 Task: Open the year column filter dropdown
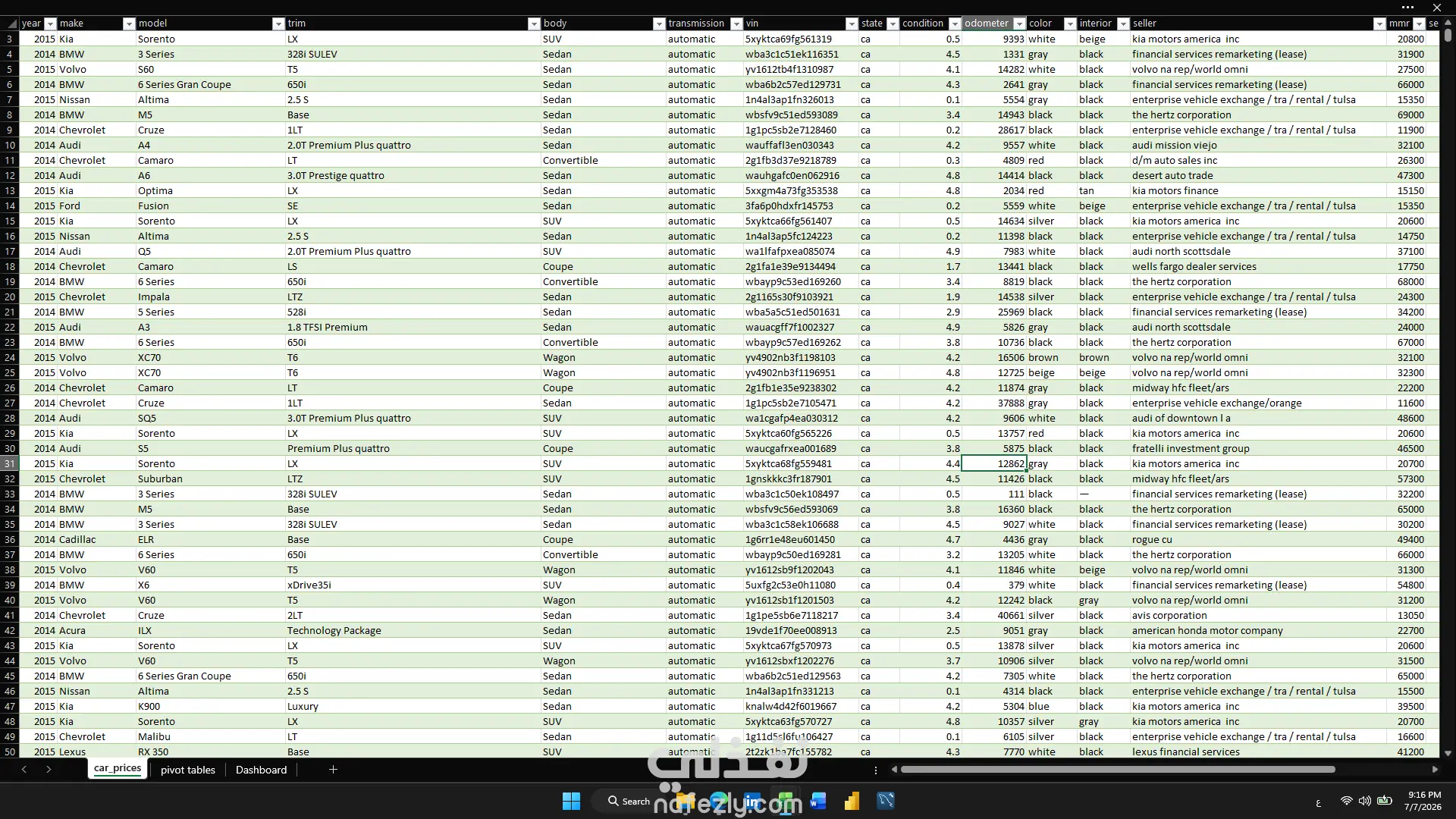coord(50,24)
